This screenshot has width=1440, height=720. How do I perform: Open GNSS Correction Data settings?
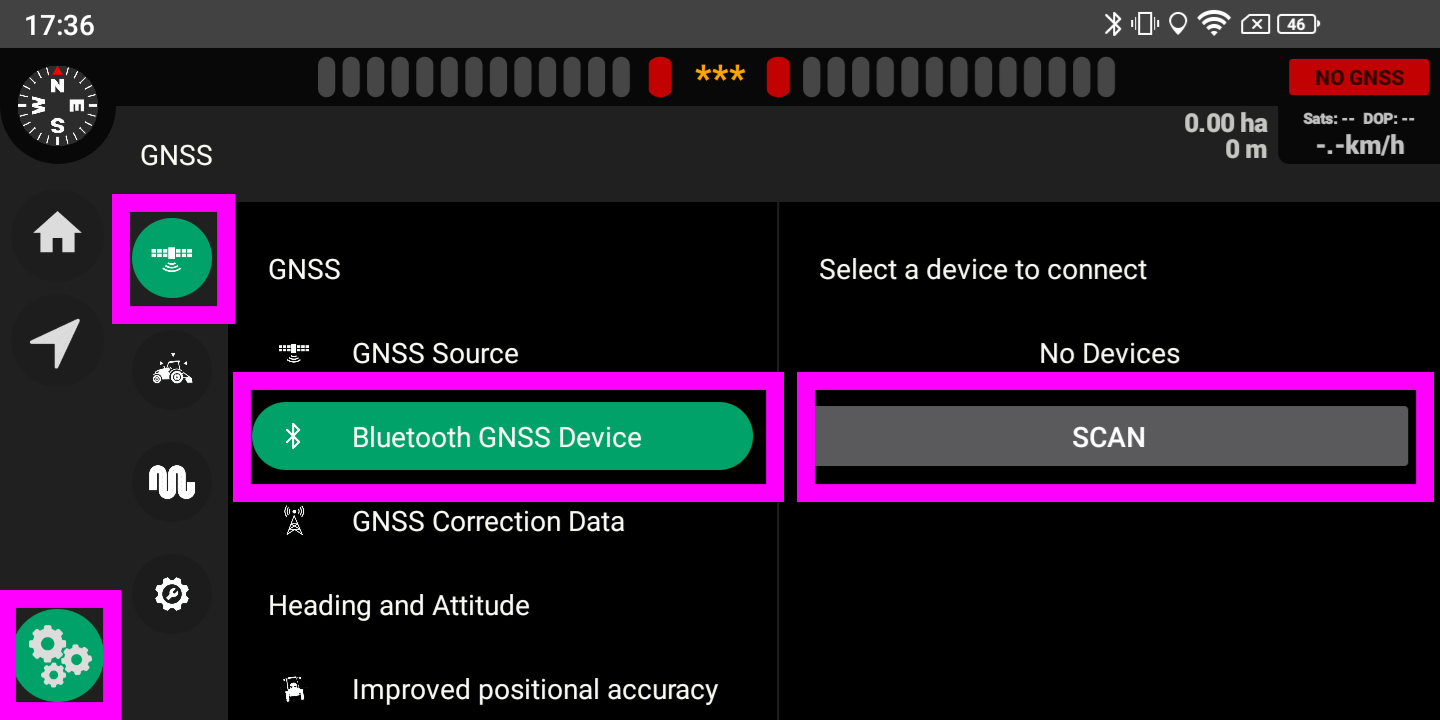(488, 520)
